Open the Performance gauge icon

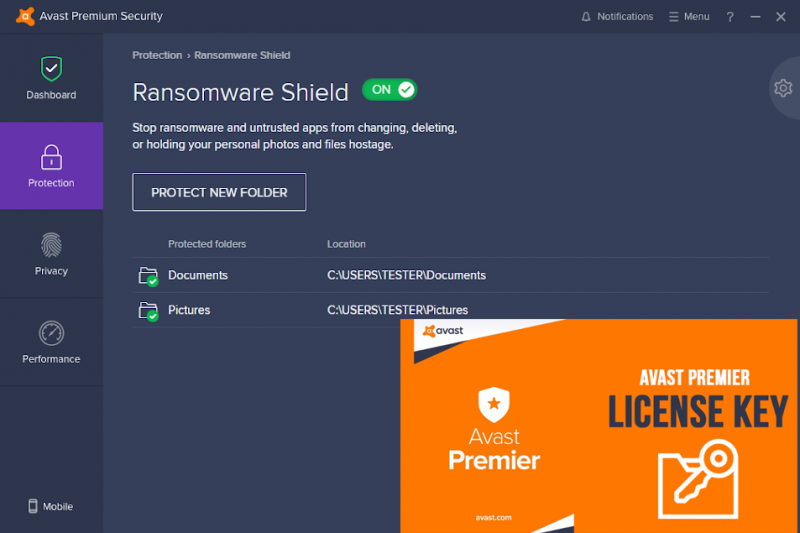click(51, 333)
